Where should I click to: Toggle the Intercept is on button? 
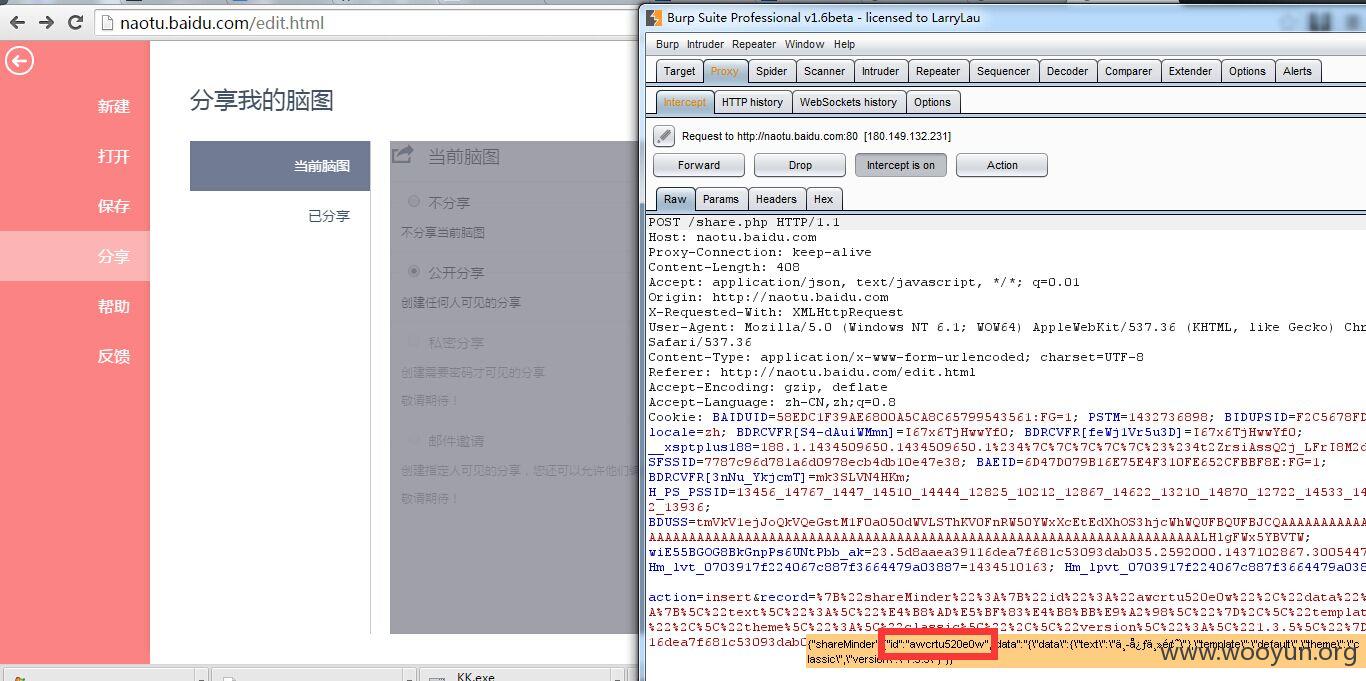coord(900,165)
